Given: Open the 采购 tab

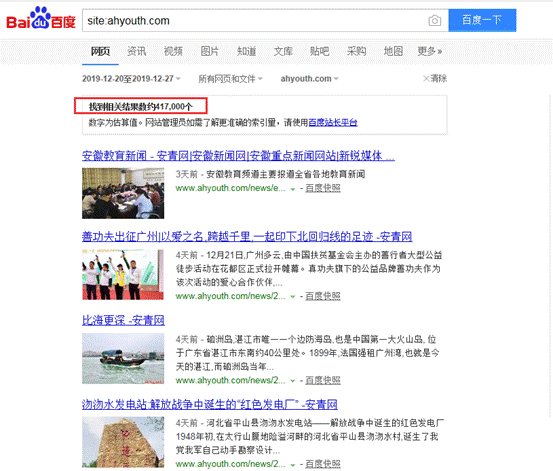Looking at the screenshot, I should [356, 52].
